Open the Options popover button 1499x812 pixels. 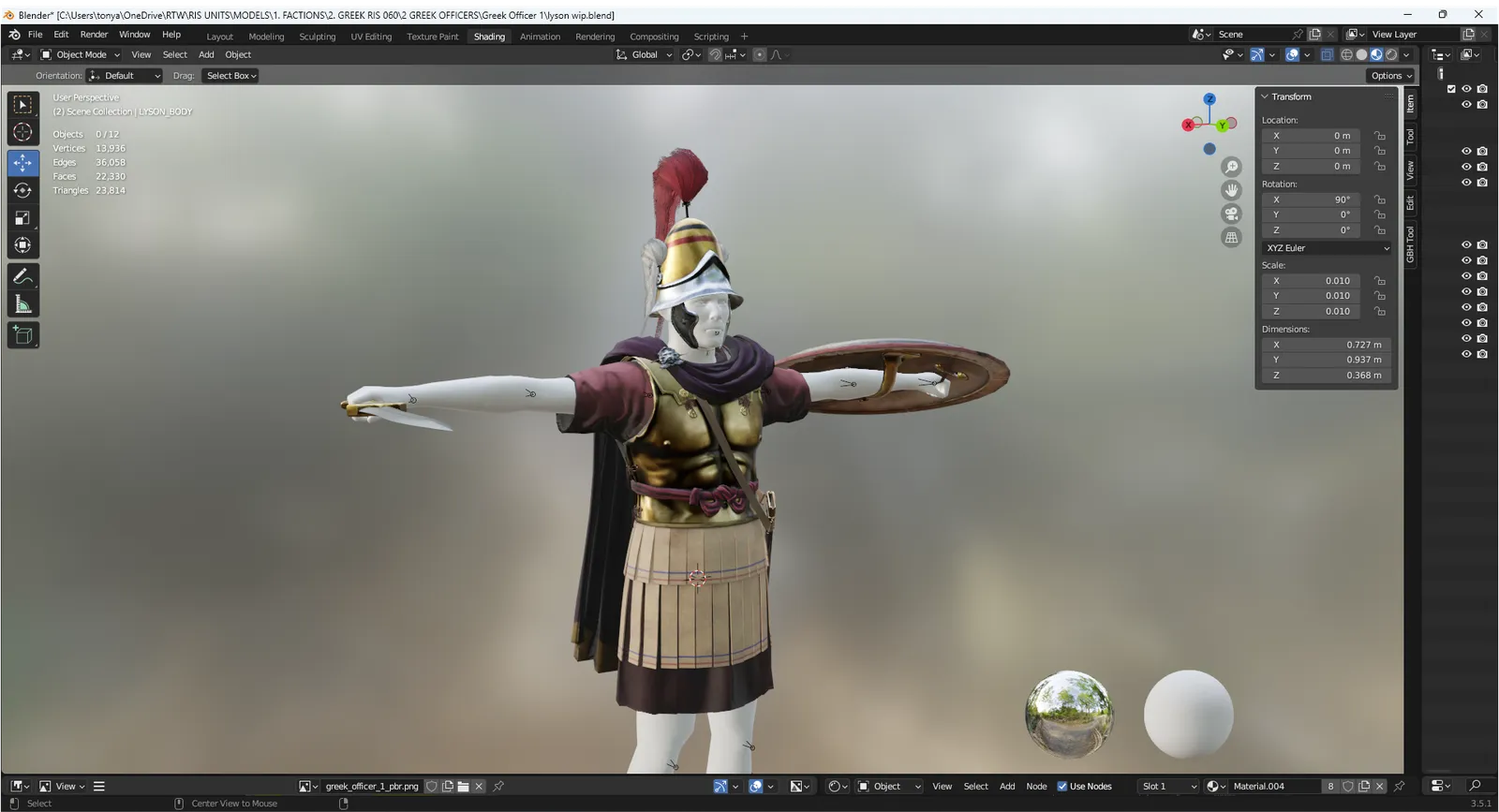(1390, 76)
